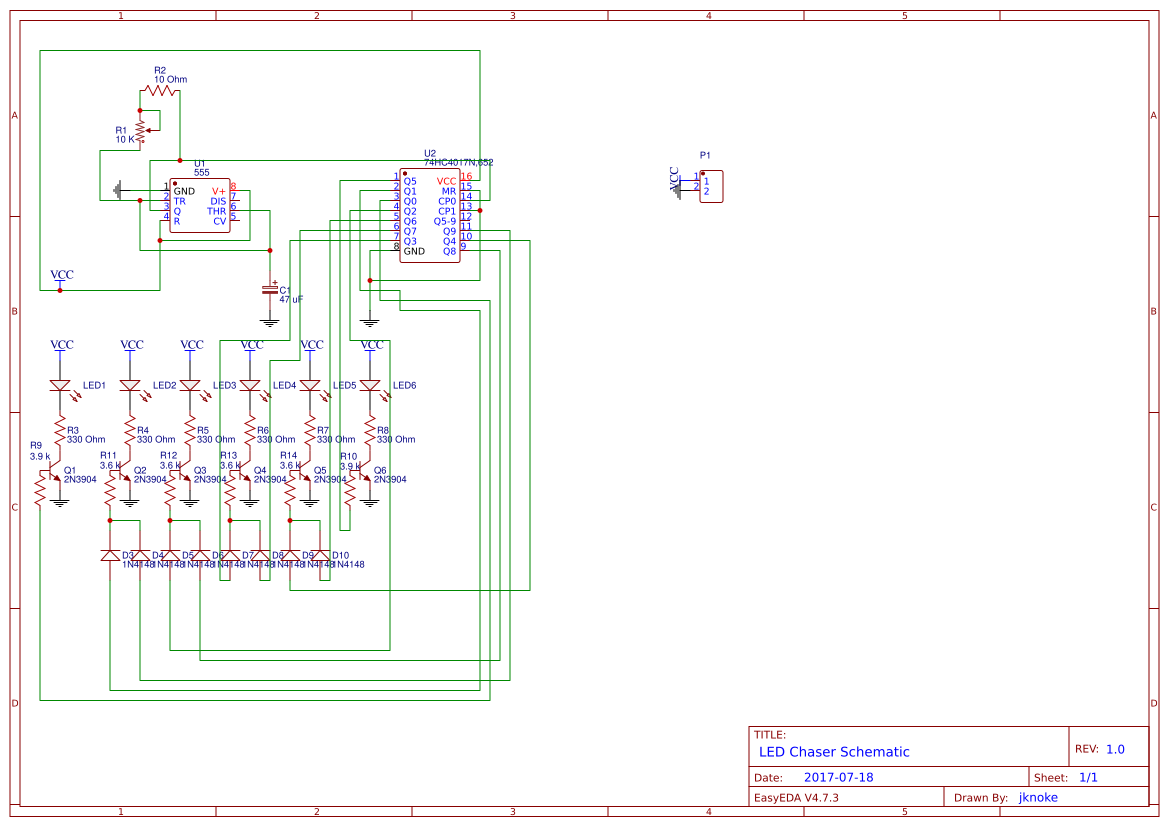Select the resistor R2 10 Ohm symbol
The image size is (1169, 827).
[160, 88]
